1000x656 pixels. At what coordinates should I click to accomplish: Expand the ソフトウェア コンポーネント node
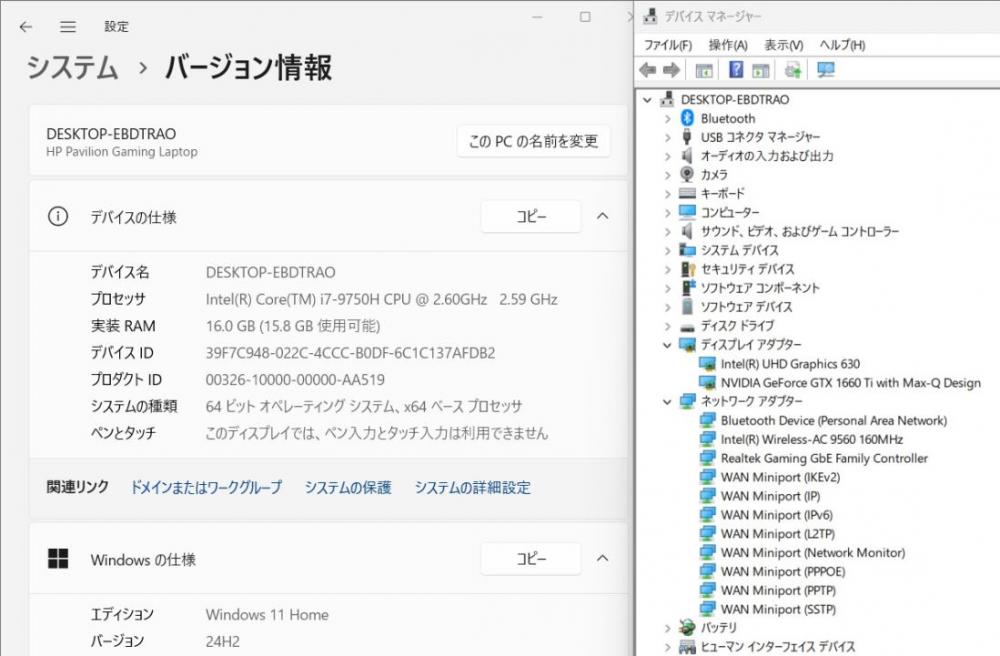(668, 288)
